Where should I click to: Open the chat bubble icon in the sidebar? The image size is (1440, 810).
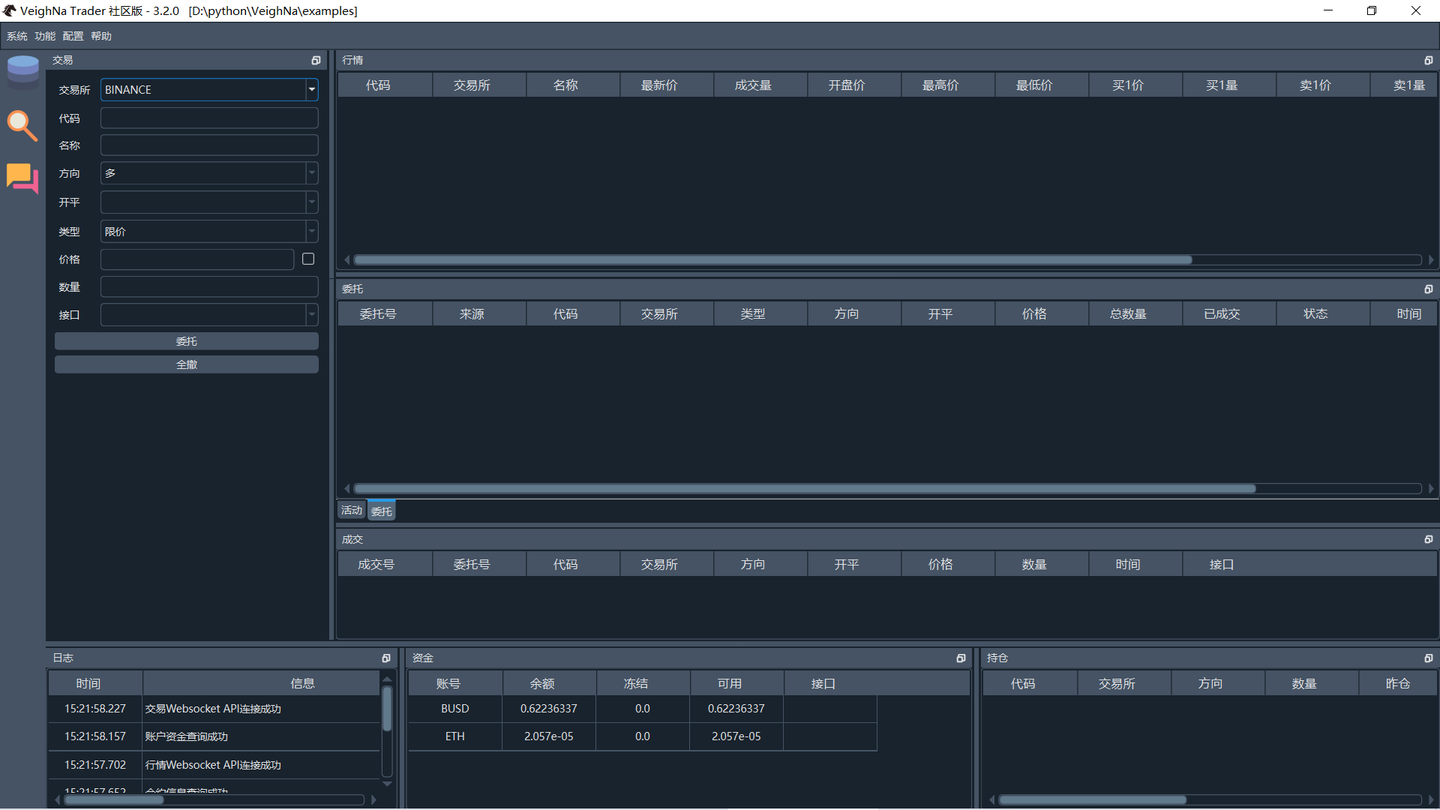click(22, 178)
